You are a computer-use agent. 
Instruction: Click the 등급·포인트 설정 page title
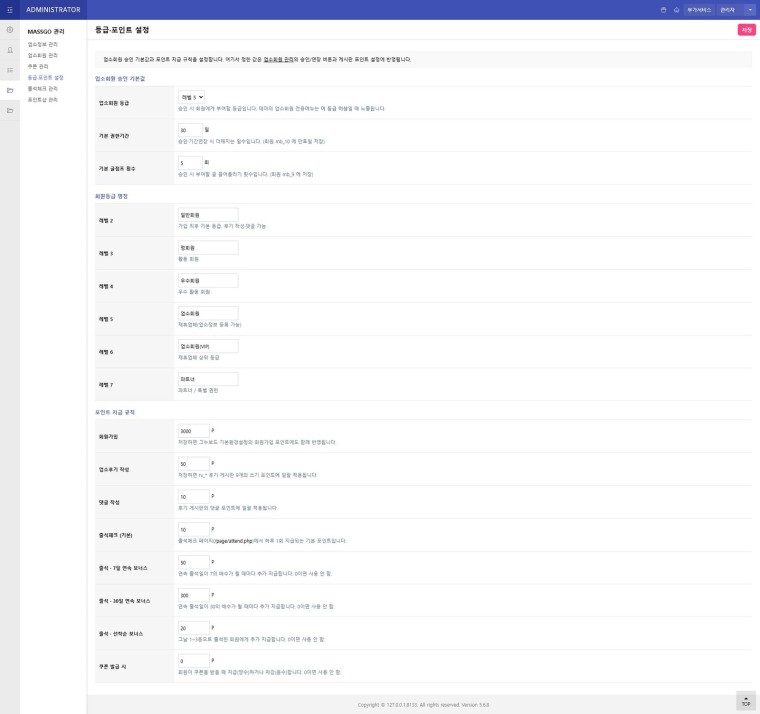click(x=122, y=30)
